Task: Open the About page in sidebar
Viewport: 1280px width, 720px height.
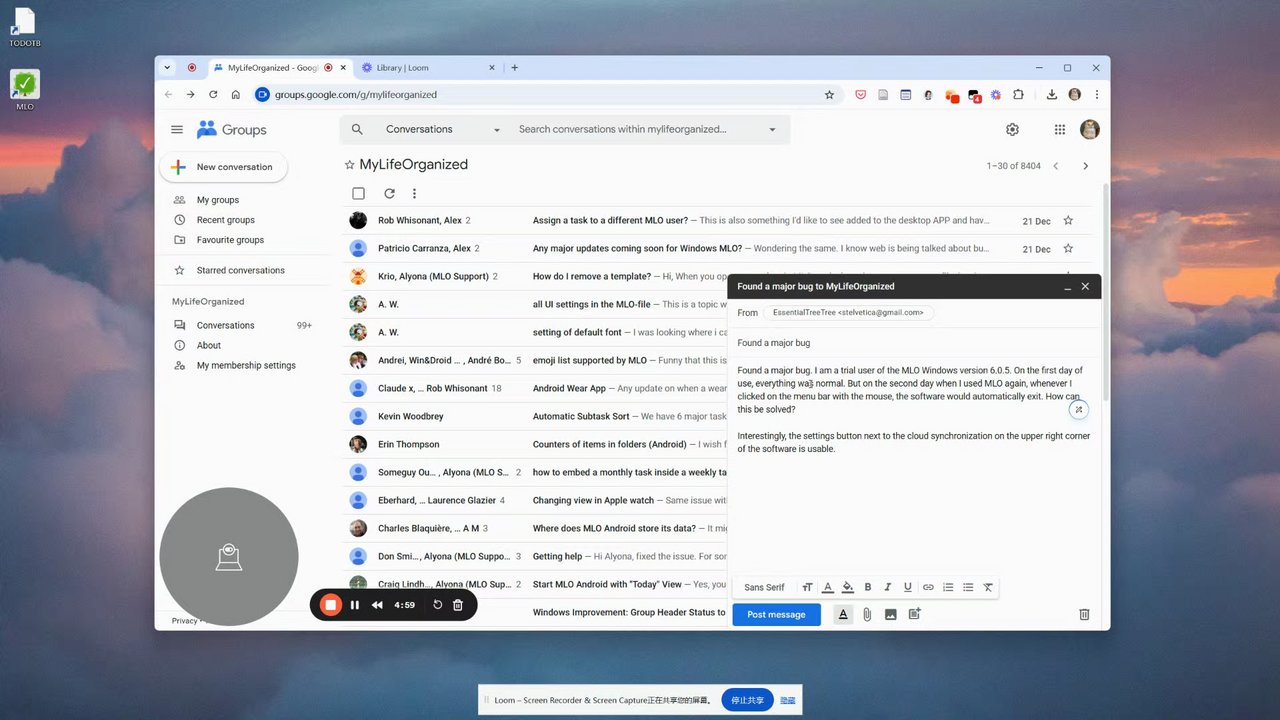Action: click(x=208, y=345)
